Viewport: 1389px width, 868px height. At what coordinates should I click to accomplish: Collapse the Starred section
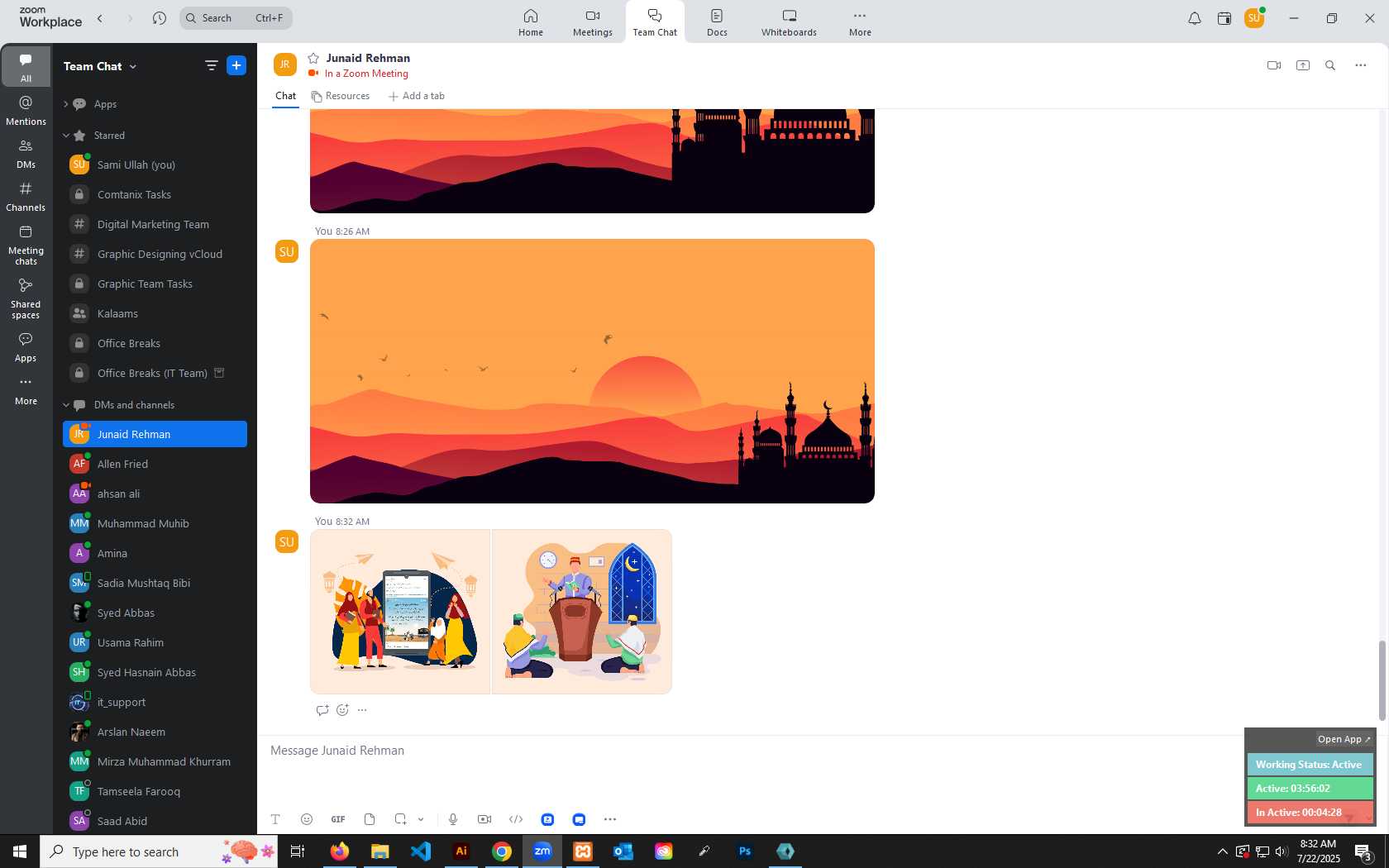66,136
